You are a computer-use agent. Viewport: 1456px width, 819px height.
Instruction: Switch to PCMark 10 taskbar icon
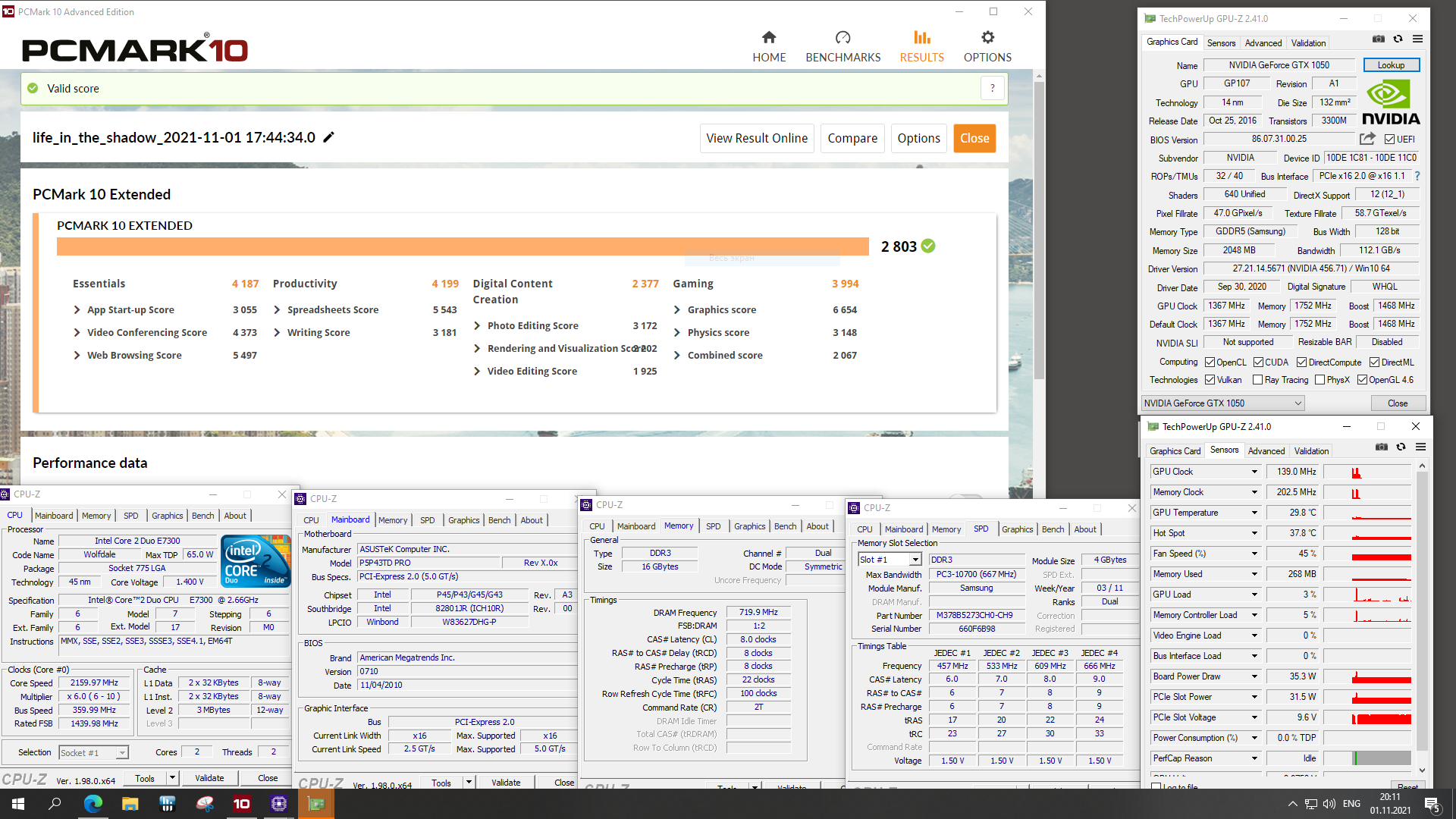(x=241, y=804)
